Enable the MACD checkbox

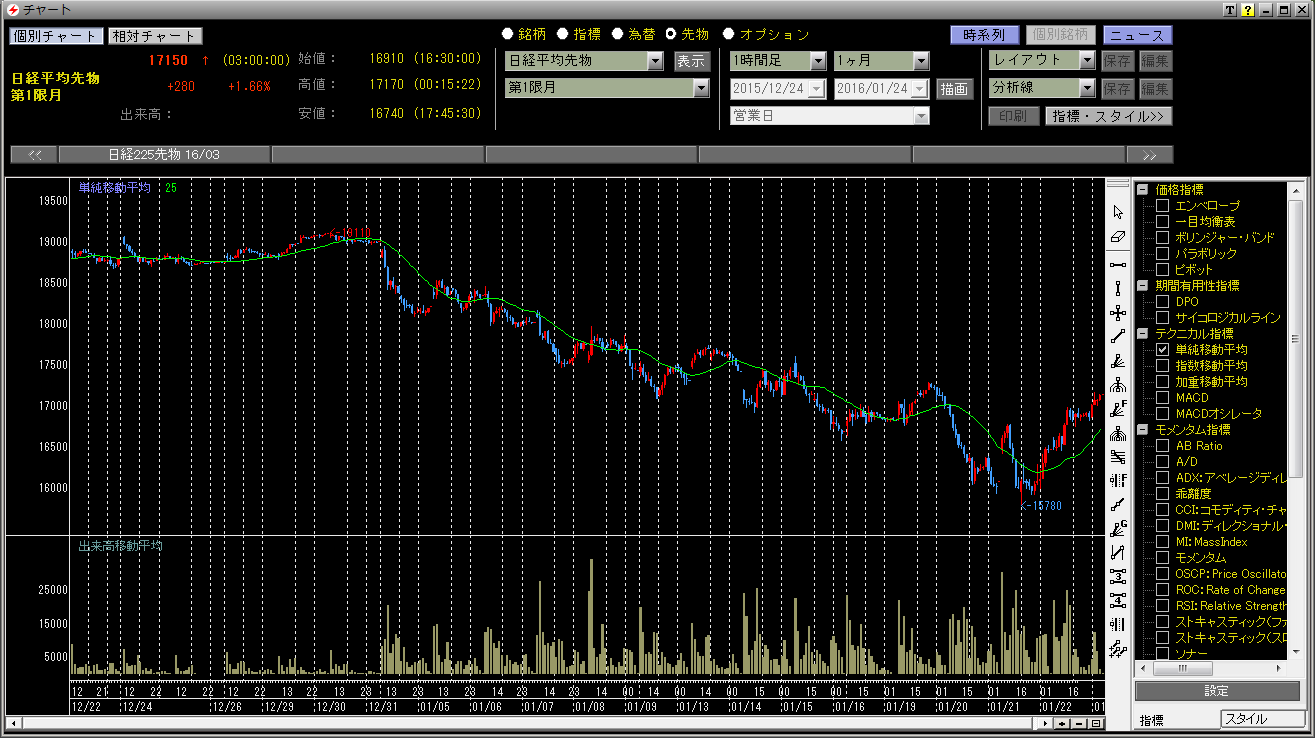pos(1162,398)
